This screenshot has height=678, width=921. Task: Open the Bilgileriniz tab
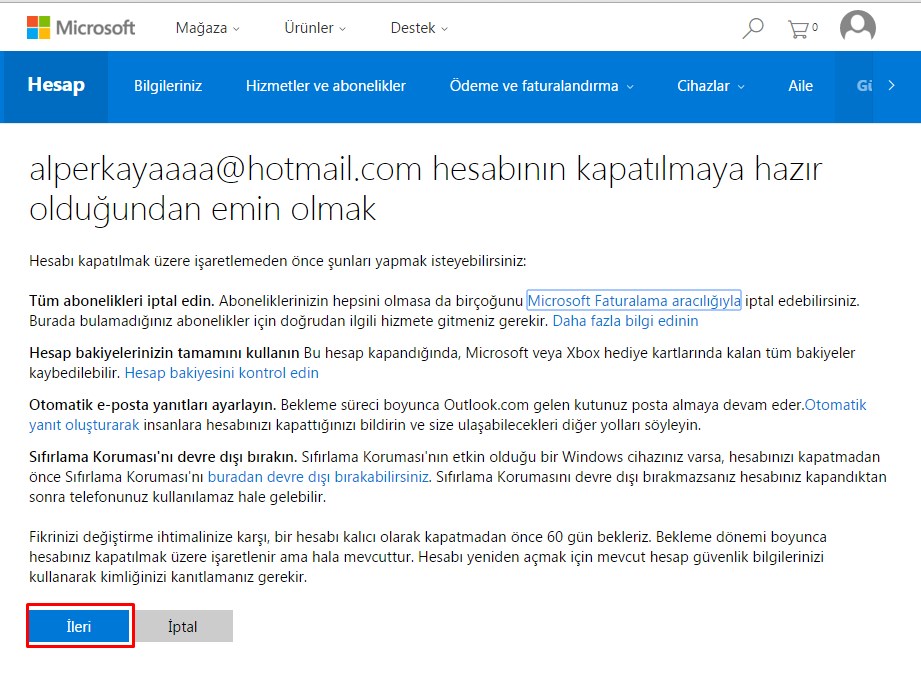(168, 86)
